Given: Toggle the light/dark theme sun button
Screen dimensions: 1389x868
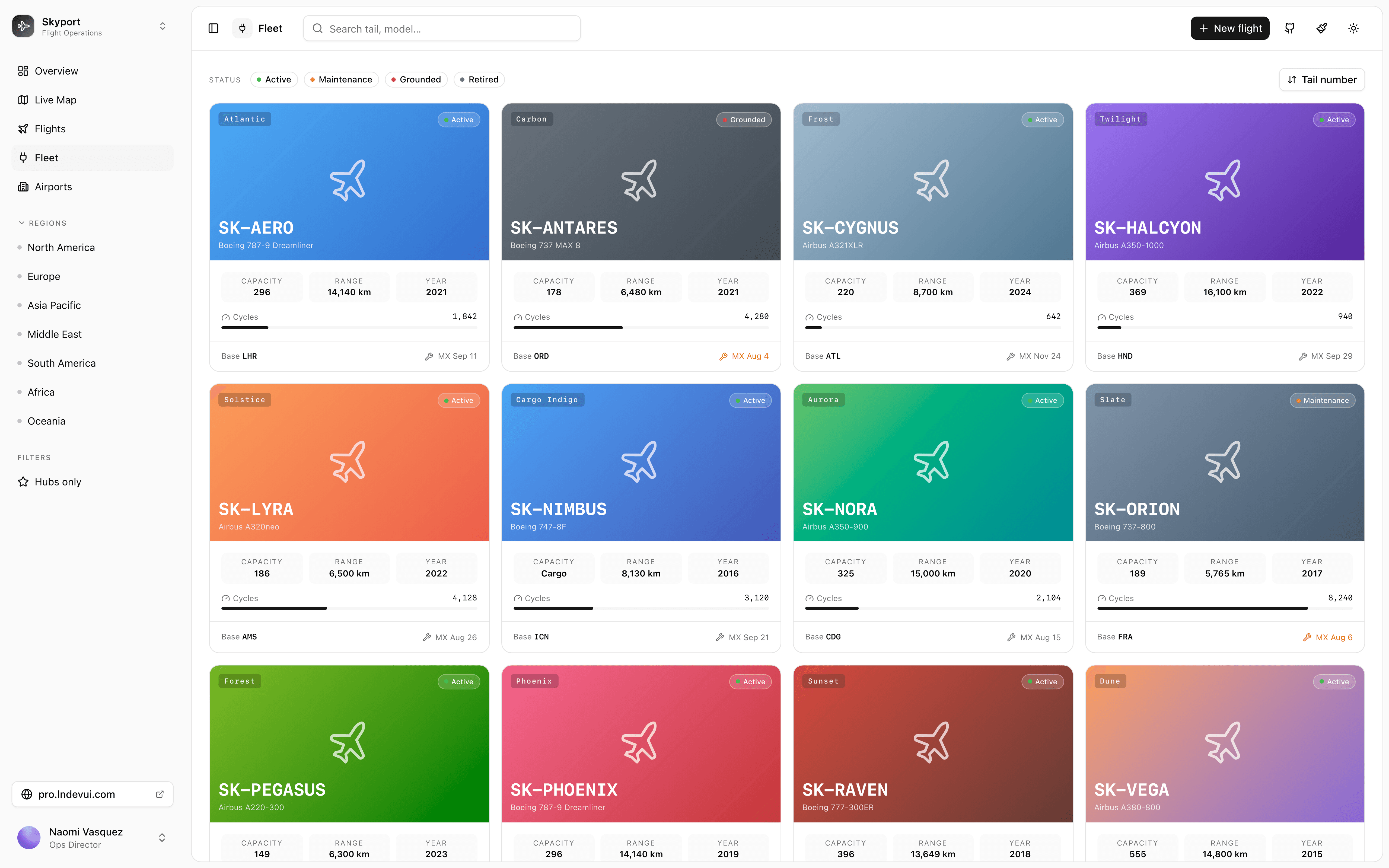Looking at the screenshot, I should [1353, 28].
